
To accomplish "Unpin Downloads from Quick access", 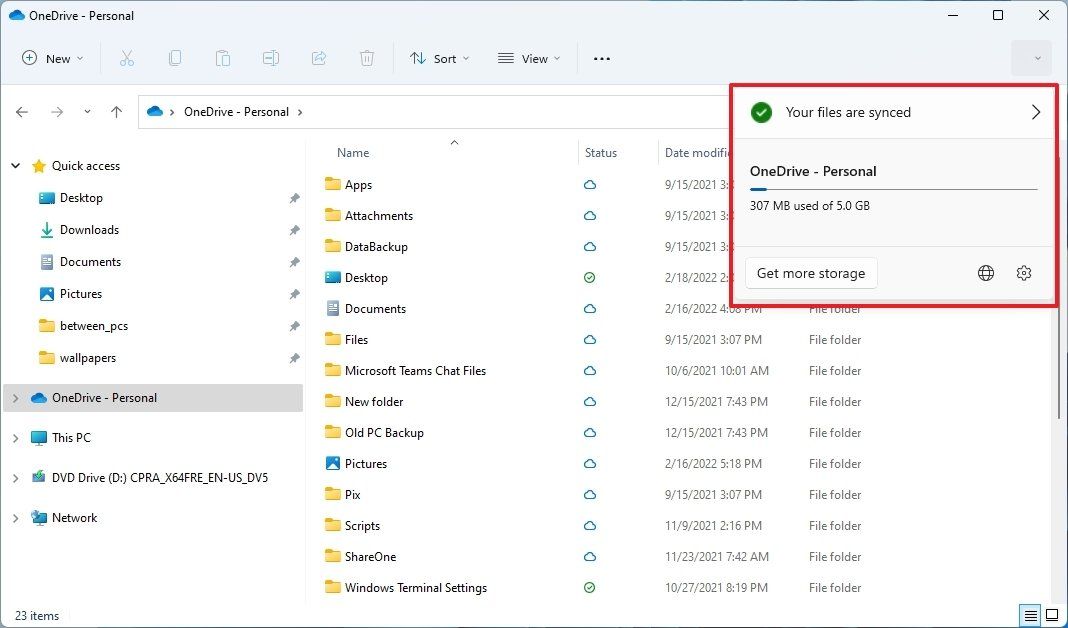I will tap(294, 230).
